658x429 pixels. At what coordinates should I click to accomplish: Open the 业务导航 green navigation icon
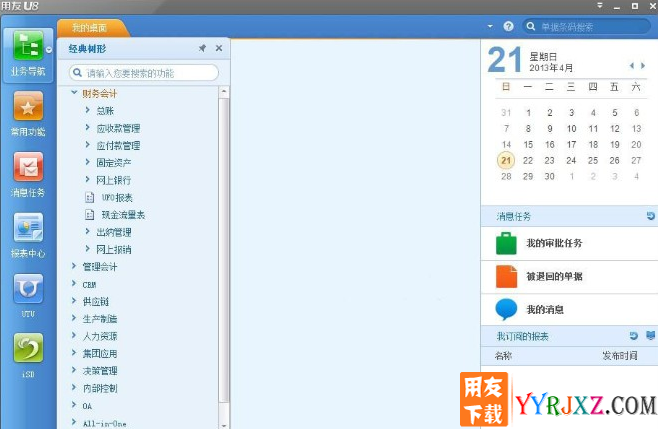click(x=28, y=45)
